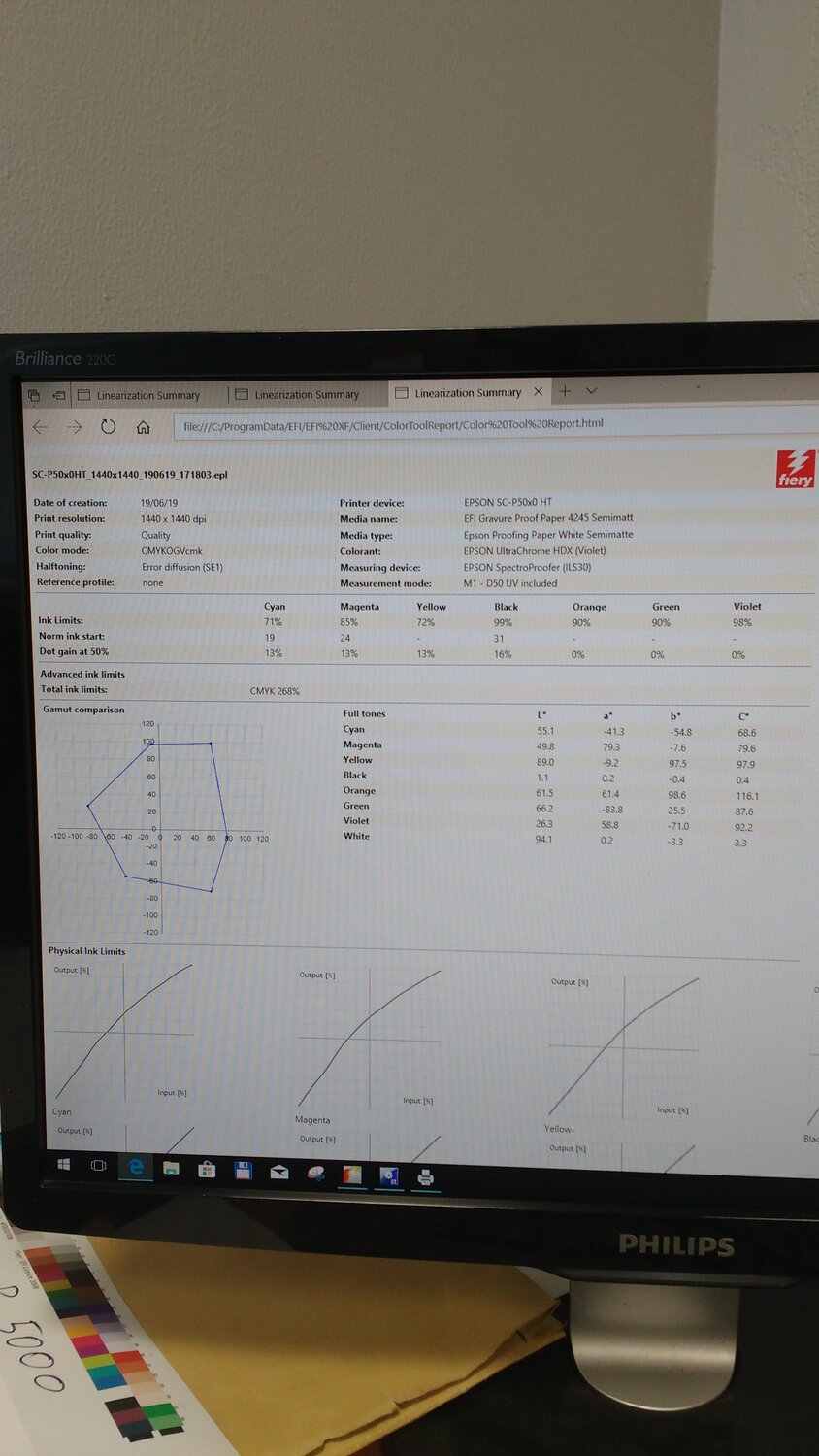Viewport: 819px width, 1456px height.
Task: Click the Yellow L* value 89.0
Action: (x=545, y=763)
